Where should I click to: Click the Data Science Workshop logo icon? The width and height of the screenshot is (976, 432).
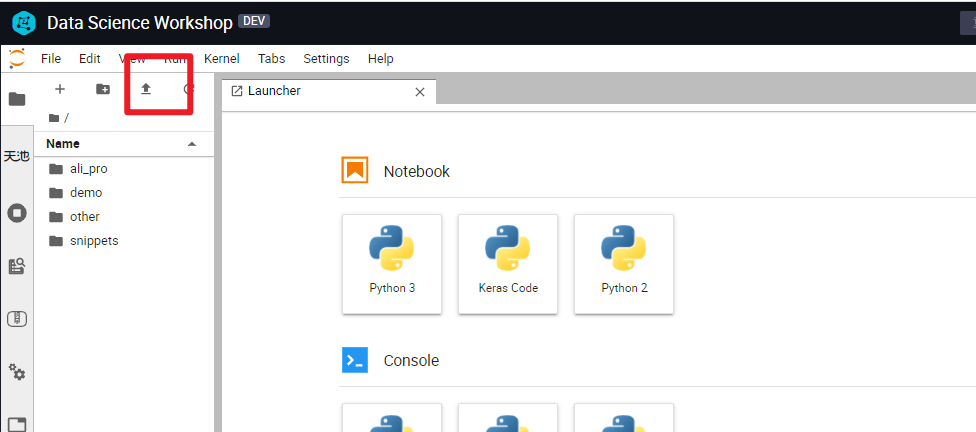click(x=24, y=23)
